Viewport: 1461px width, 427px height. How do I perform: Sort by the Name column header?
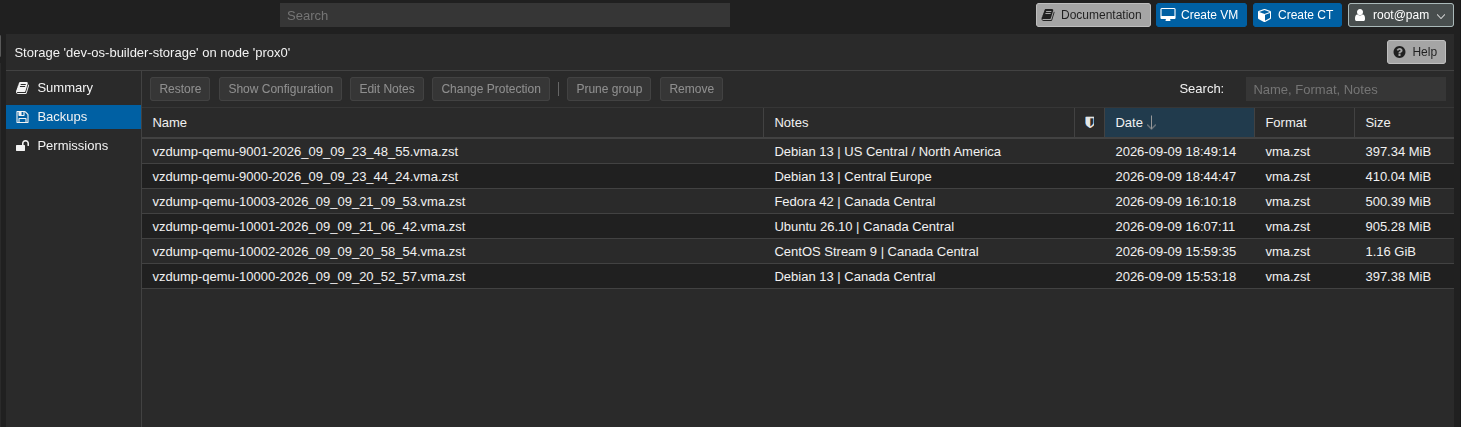pos(453,122)
